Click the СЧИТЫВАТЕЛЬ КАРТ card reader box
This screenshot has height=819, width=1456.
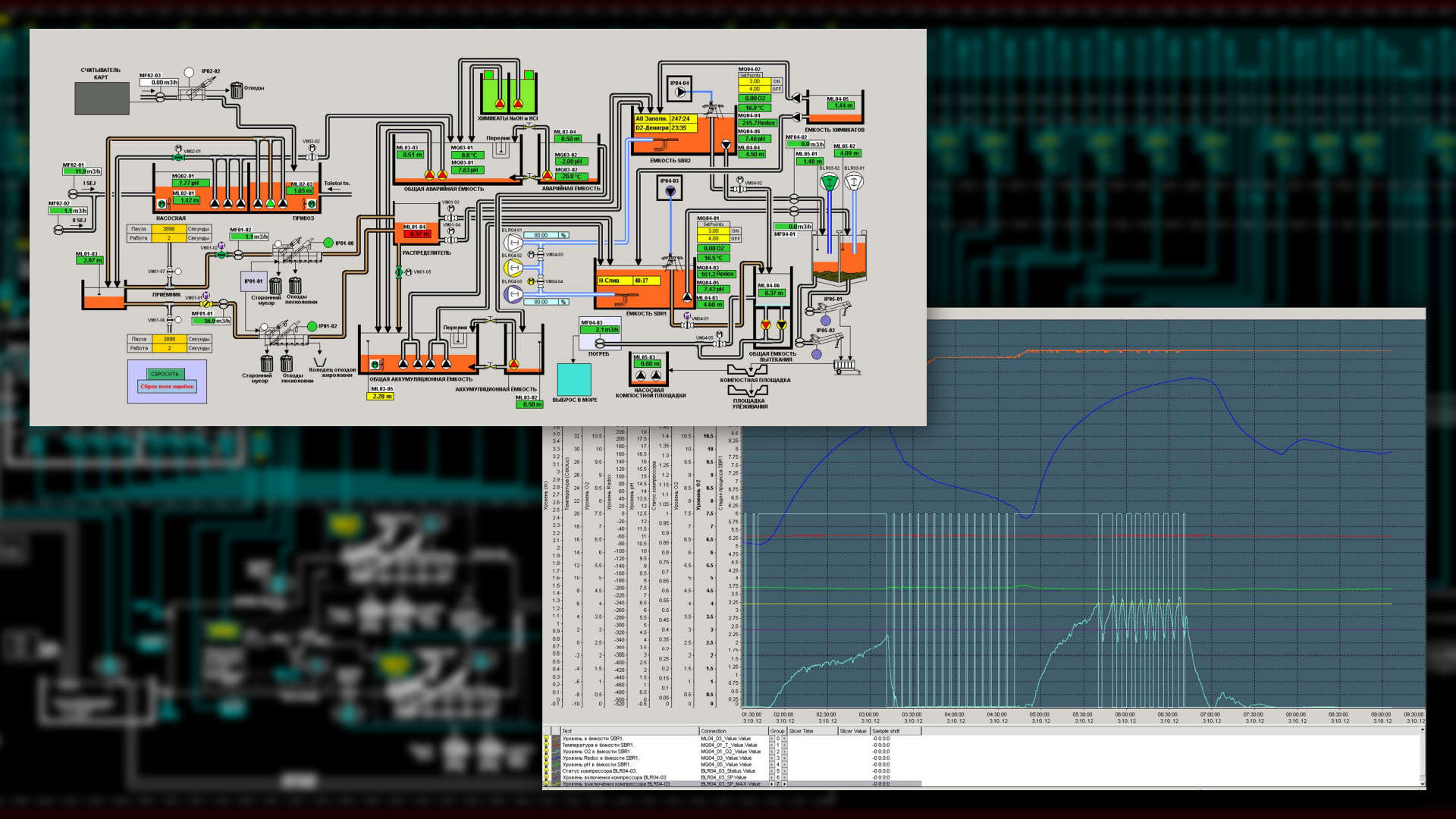tap(102, 99)
